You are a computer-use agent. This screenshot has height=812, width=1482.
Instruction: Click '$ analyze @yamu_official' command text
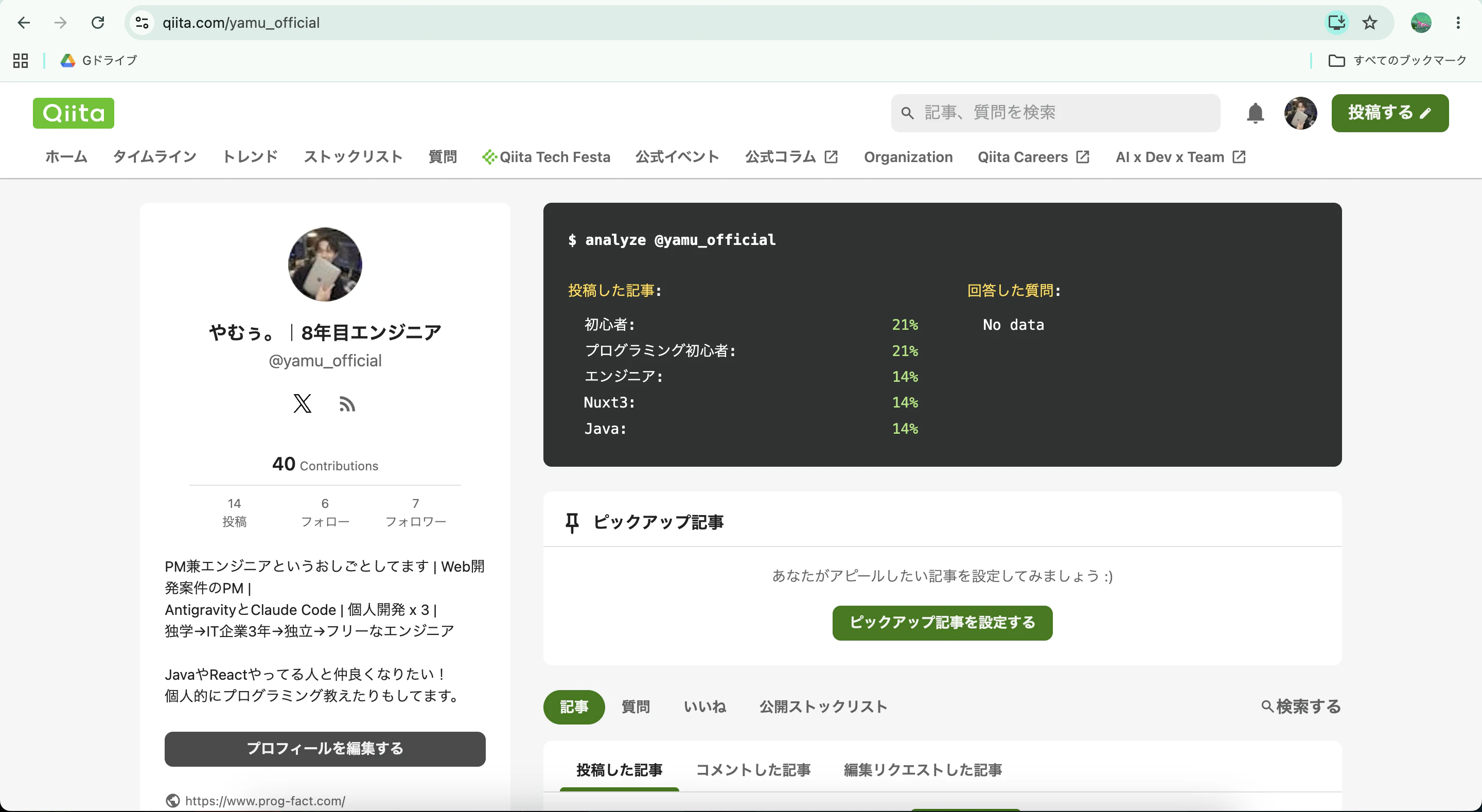(x=672, y=239)
